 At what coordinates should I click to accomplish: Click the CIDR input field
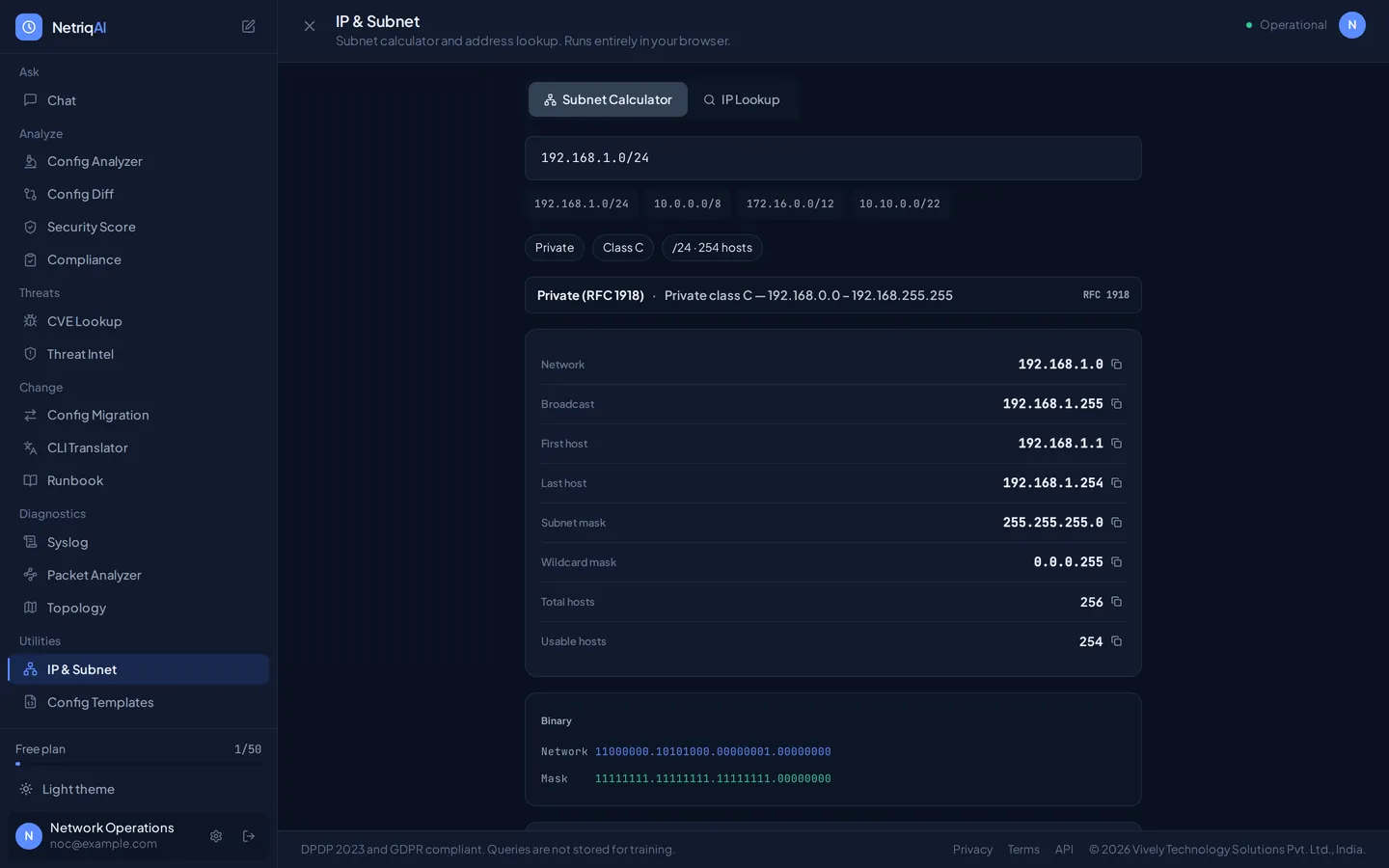pyautogui.click(x=833, y=158)
